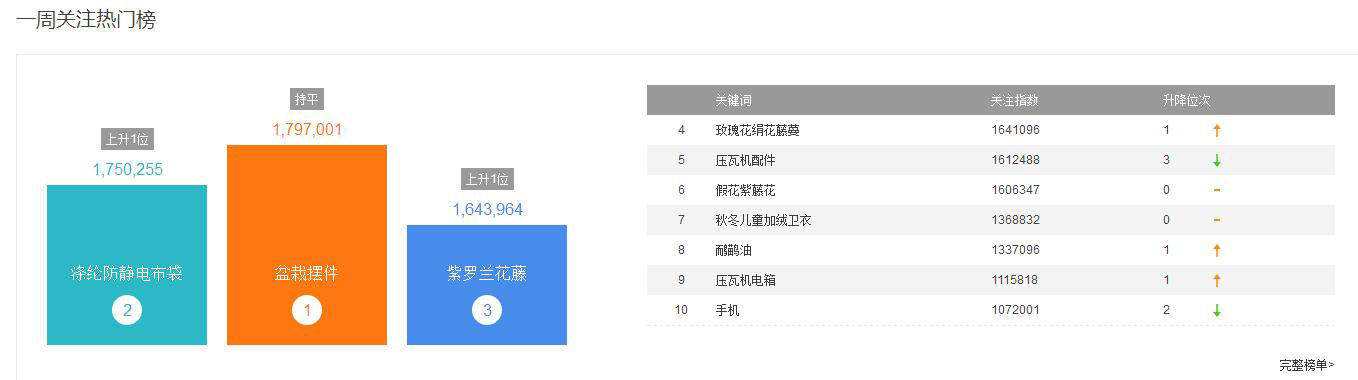Click the rank 2 circle on 涤纶防静电布袋 bar
Screen dimensions: 1358x380
pyautogui.click(x=127, y=311)
